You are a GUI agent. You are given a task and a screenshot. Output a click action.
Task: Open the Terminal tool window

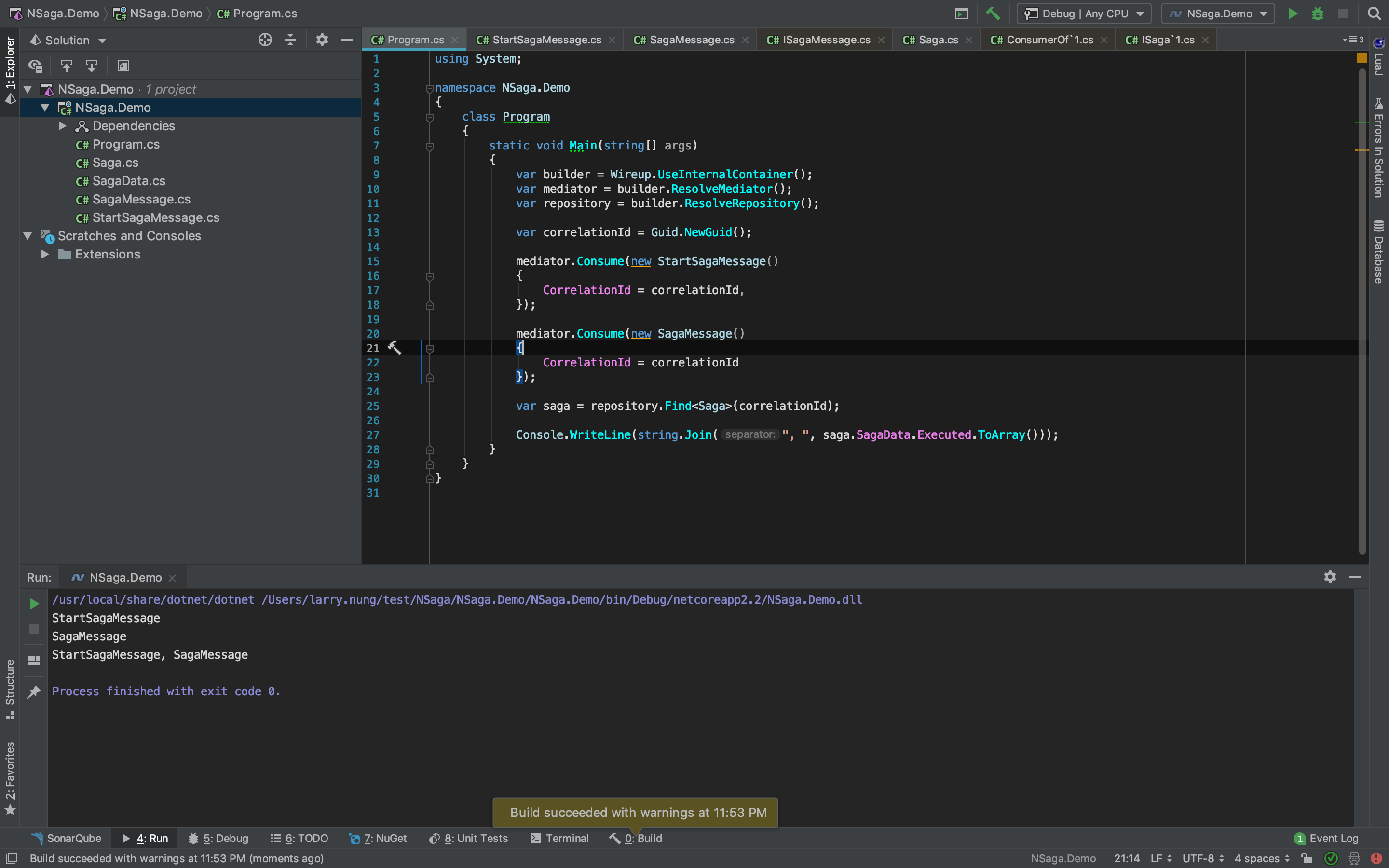click(x=559, y=838)
